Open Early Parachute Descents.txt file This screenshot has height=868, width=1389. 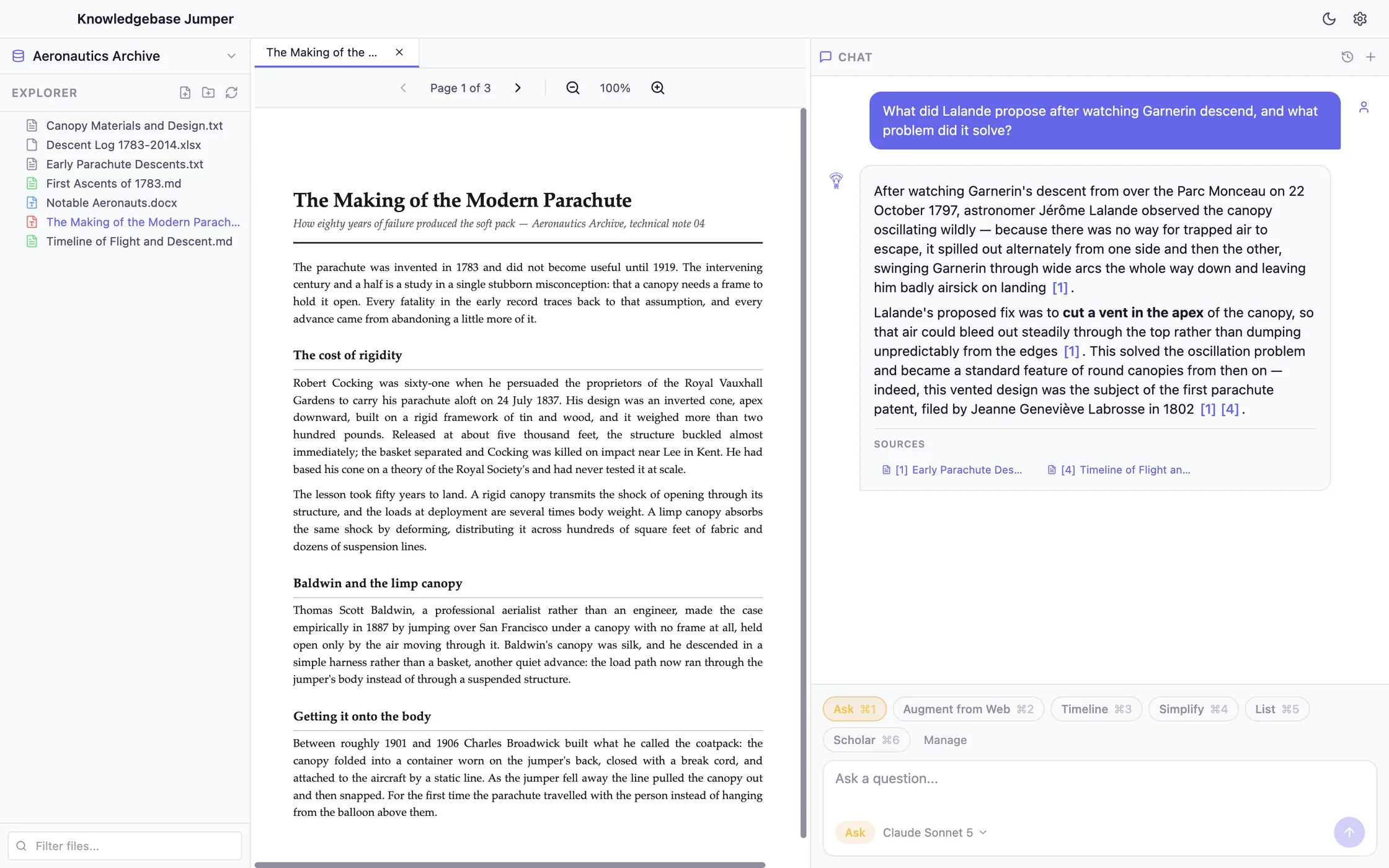[x=125, y=164]
